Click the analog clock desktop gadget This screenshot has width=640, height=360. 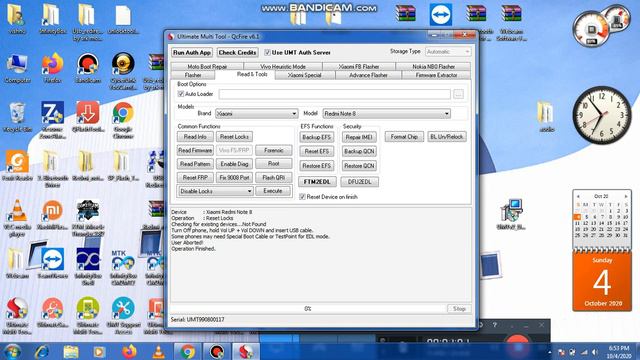click(602, 115)
